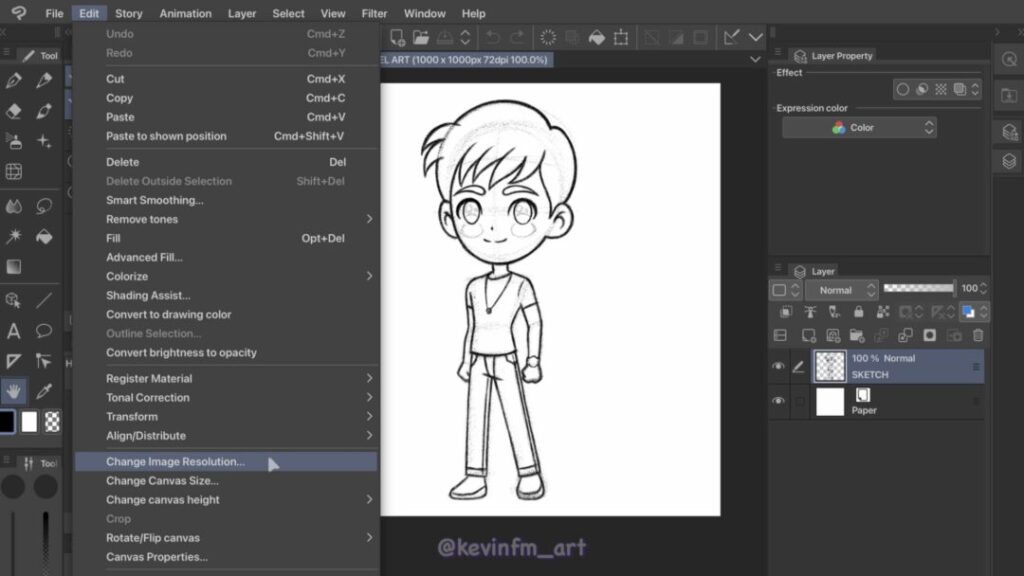Select the SKETCH layer thumbnail
Viewport: 1024px width, 576px height.
[830, 367]
